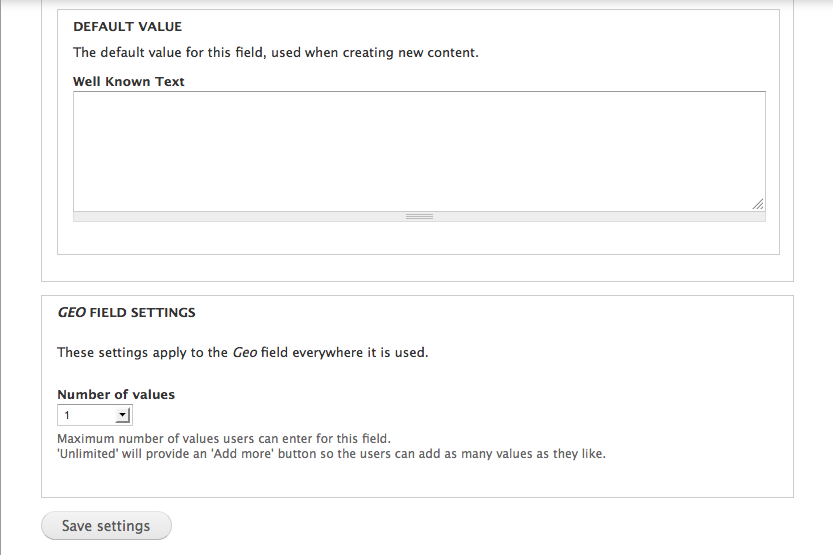Click the textarea corner resize handle
833x555 pixels.
(x=758, y=204)
